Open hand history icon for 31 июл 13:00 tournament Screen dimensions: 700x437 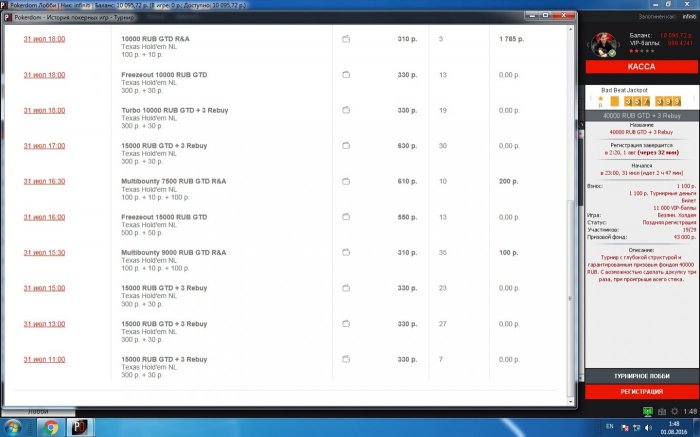[x=346, y=324]
